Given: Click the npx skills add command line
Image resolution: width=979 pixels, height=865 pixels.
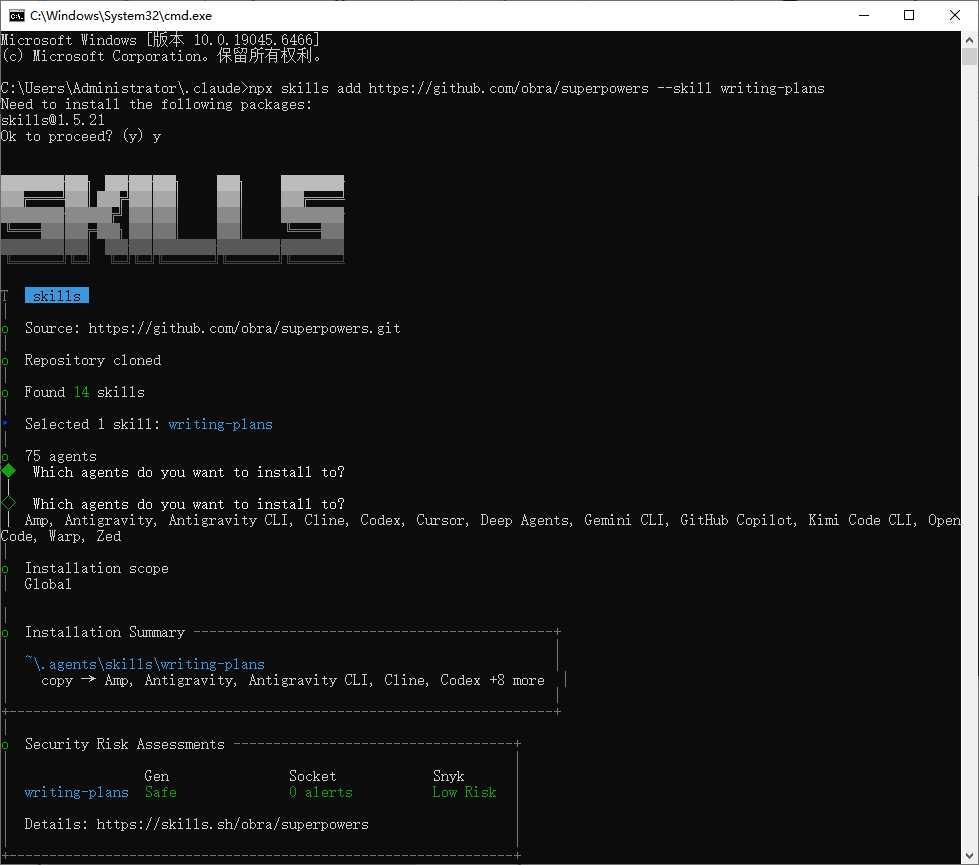Looking at the screenshot, I should coord(413,88).
